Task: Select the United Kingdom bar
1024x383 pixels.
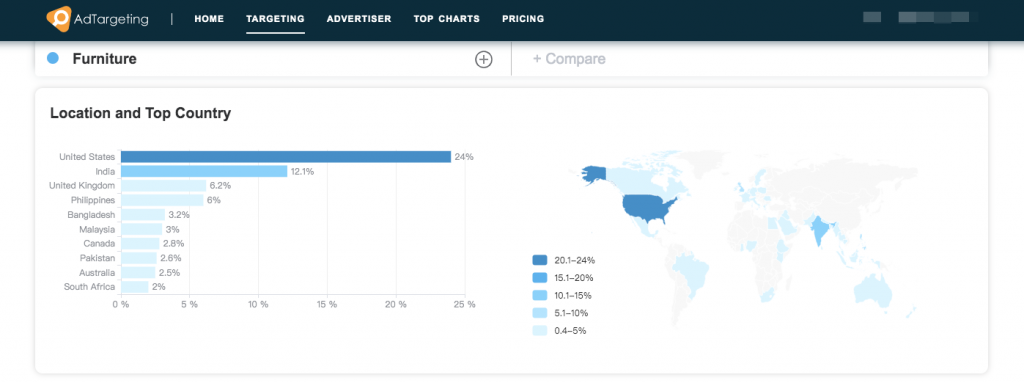Action: coord(163,186)
